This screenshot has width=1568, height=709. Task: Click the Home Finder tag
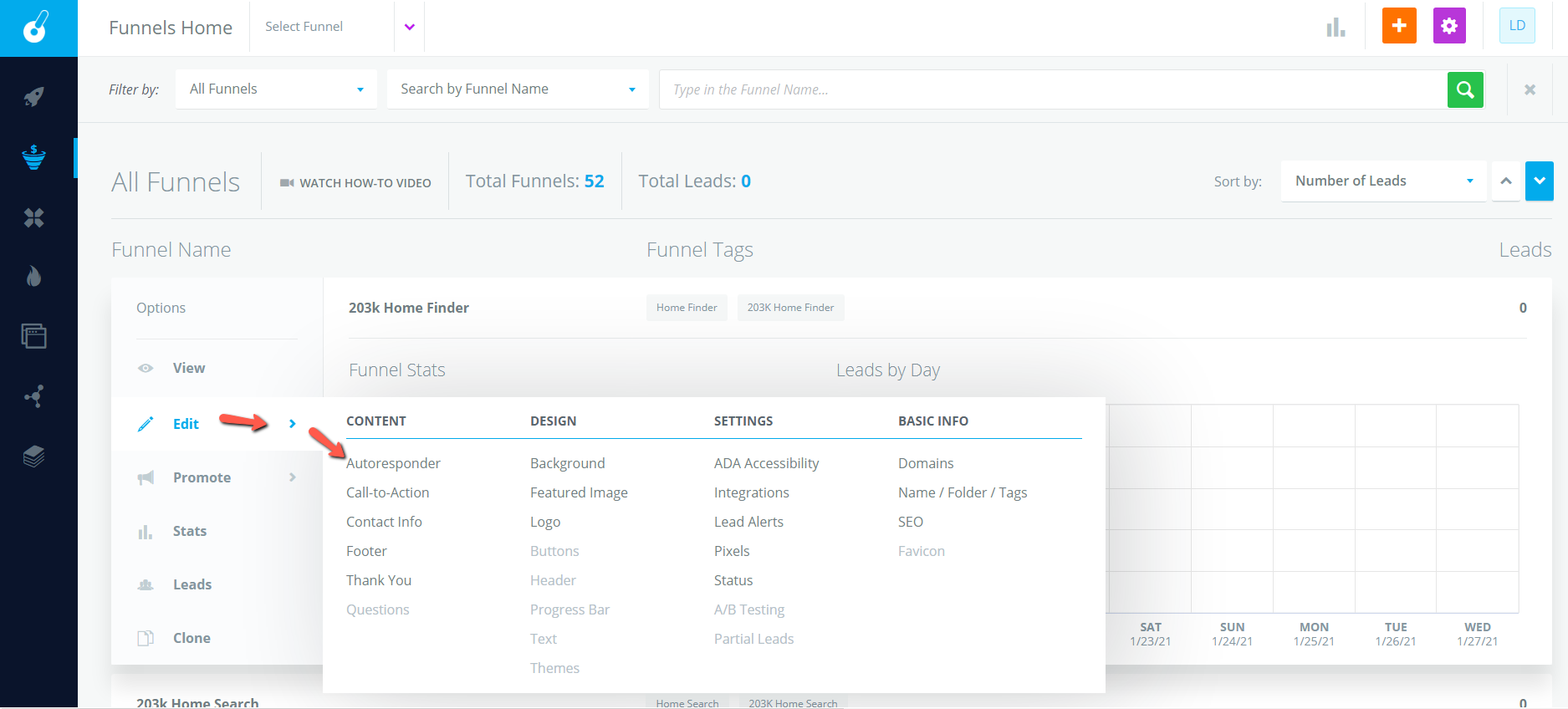point(687,308)
